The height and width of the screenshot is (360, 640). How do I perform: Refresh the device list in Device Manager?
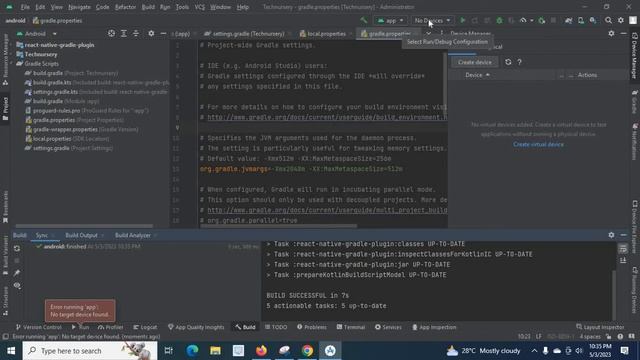(x=508, y=62)
